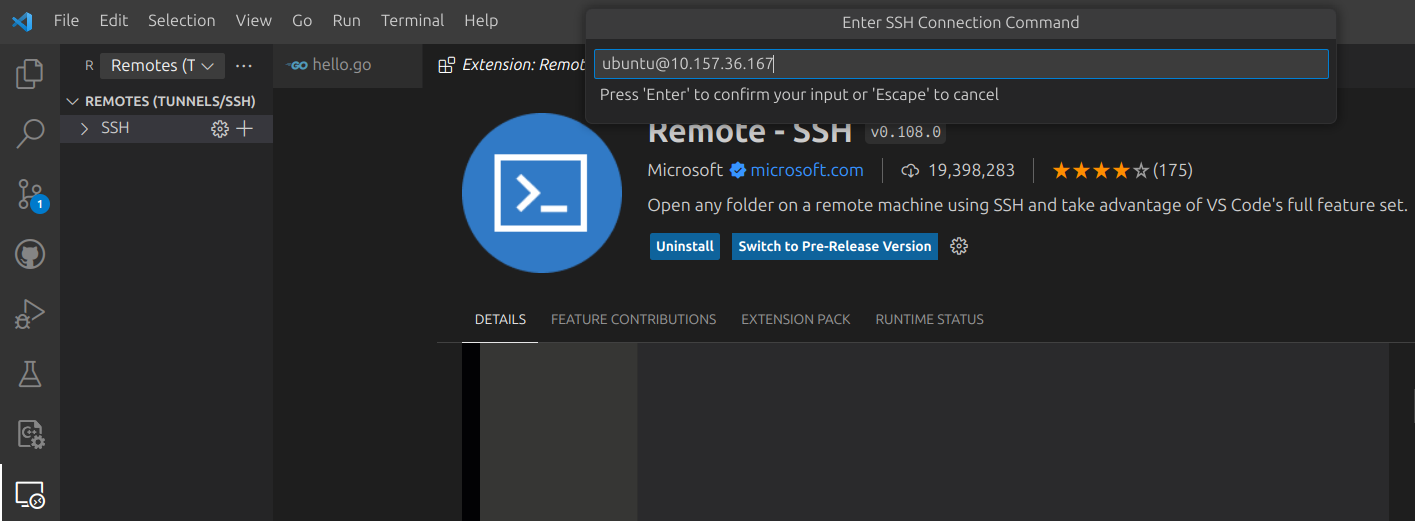
Task: Open the Terminal menu
Action: click(412, 20)
